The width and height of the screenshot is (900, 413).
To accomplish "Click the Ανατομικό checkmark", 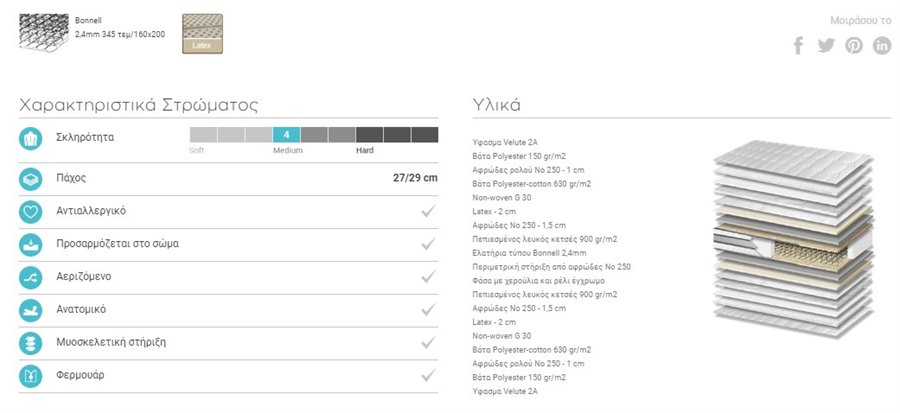I will point(428,310).
